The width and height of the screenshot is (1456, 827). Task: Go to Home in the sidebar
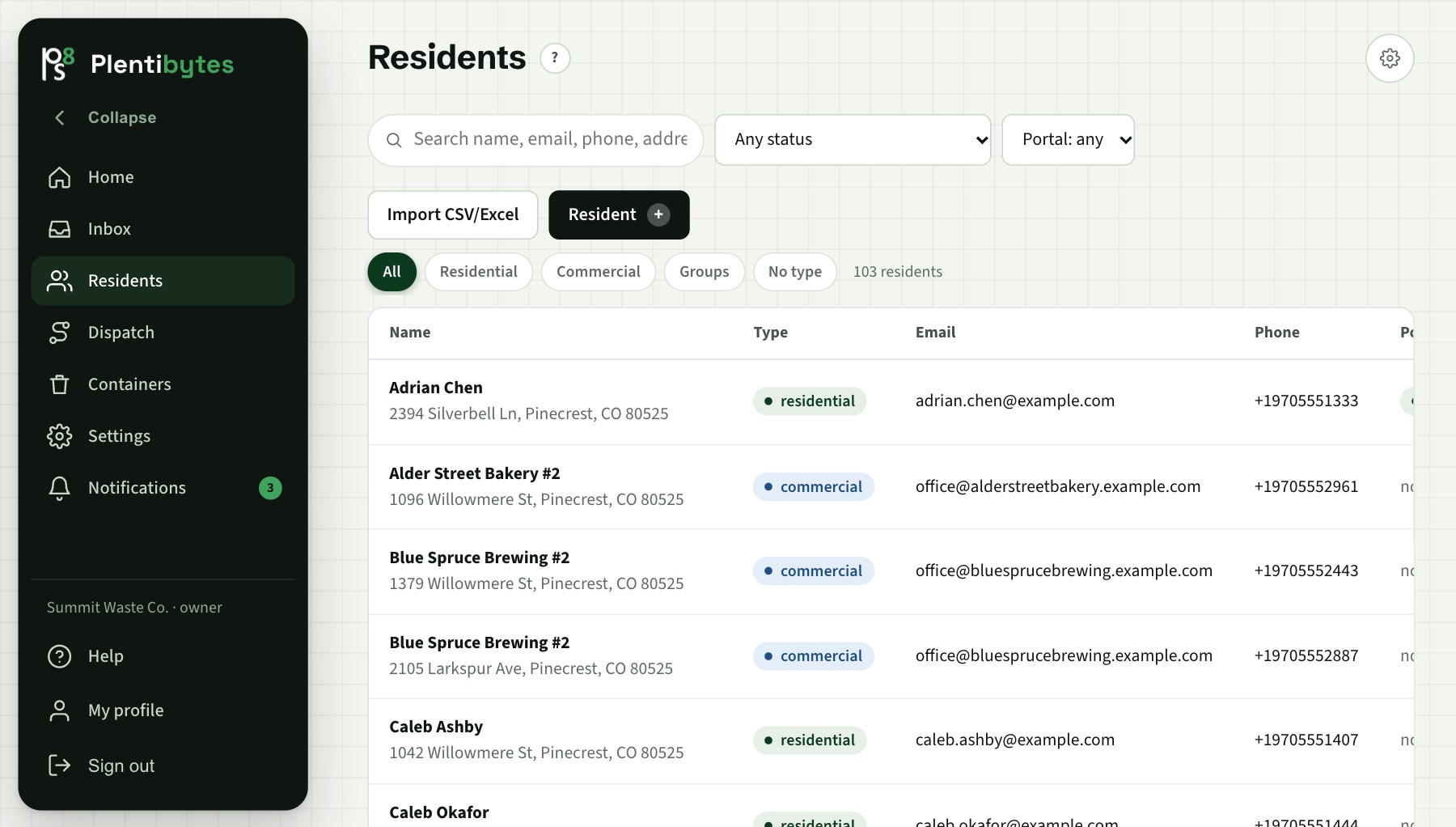coord(163,177)
